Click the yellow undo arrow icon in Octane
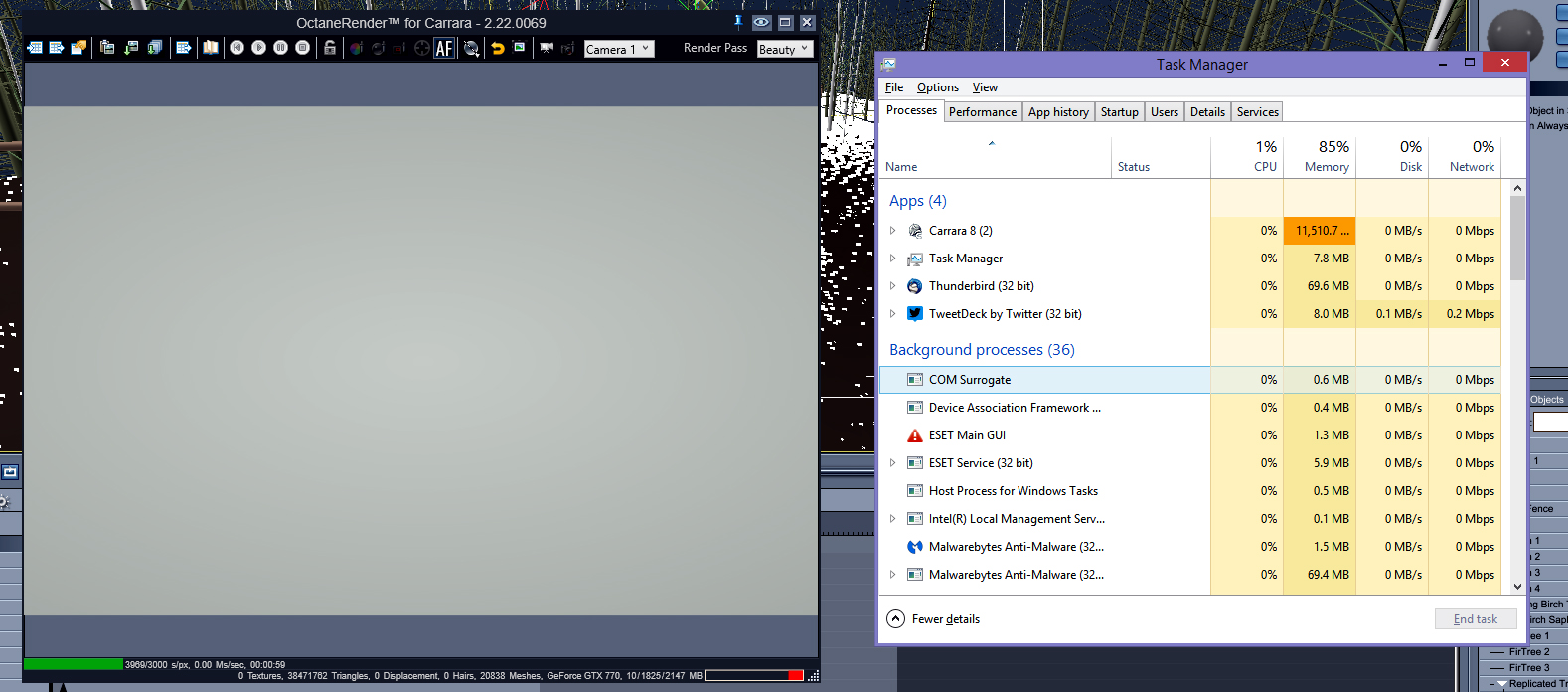The image size is (1568, 692). (498, 48)
